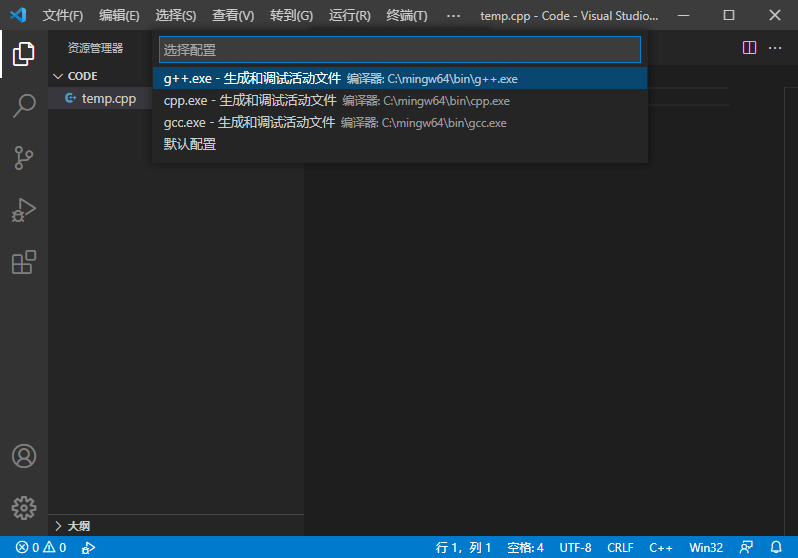Click the 选择配置 input box
Screen dimensions: 798x558
tap(400, 50)
